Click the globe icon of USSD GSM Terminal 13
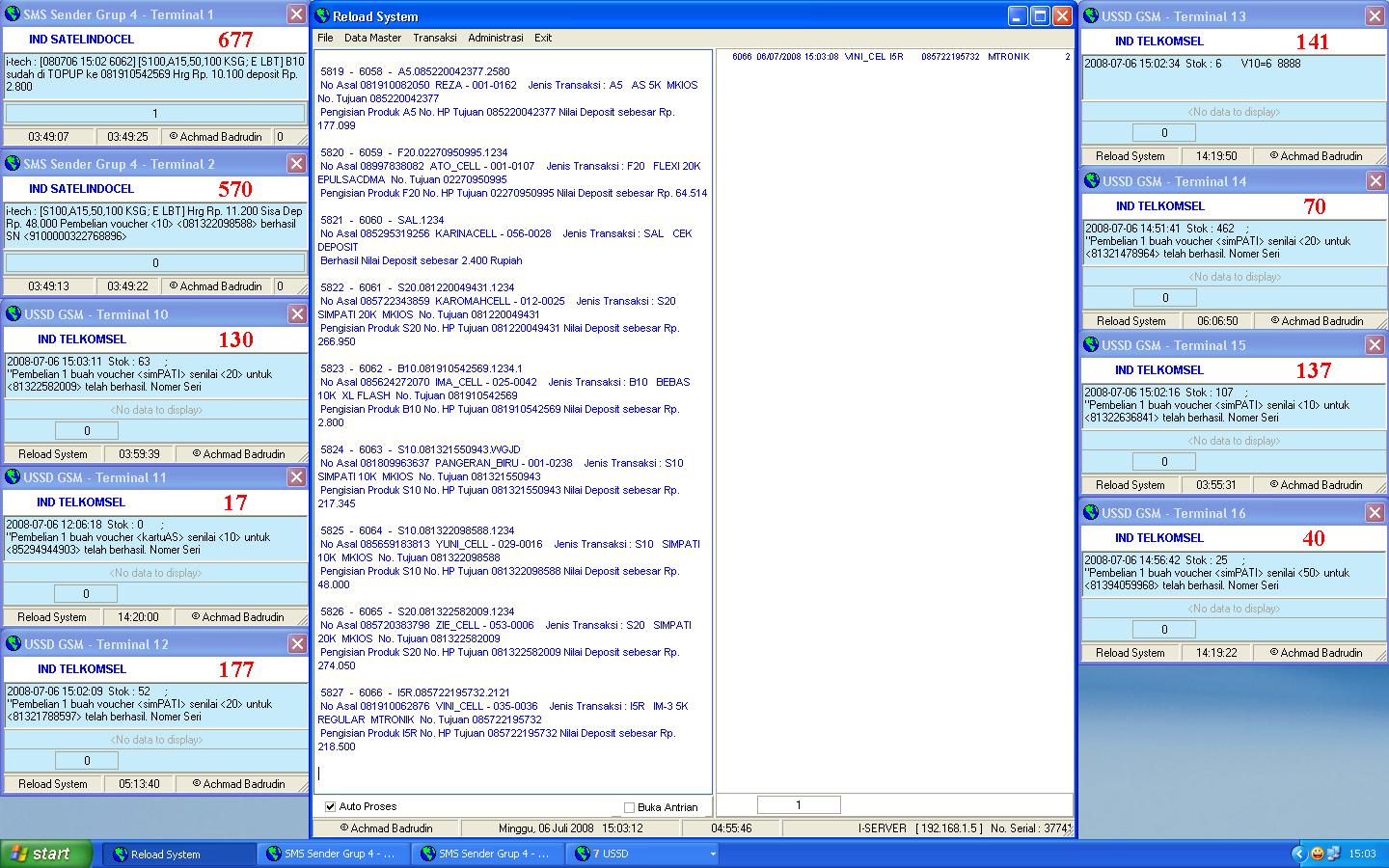This screenshot has width=1389, height=868. tap(1091, 15)
